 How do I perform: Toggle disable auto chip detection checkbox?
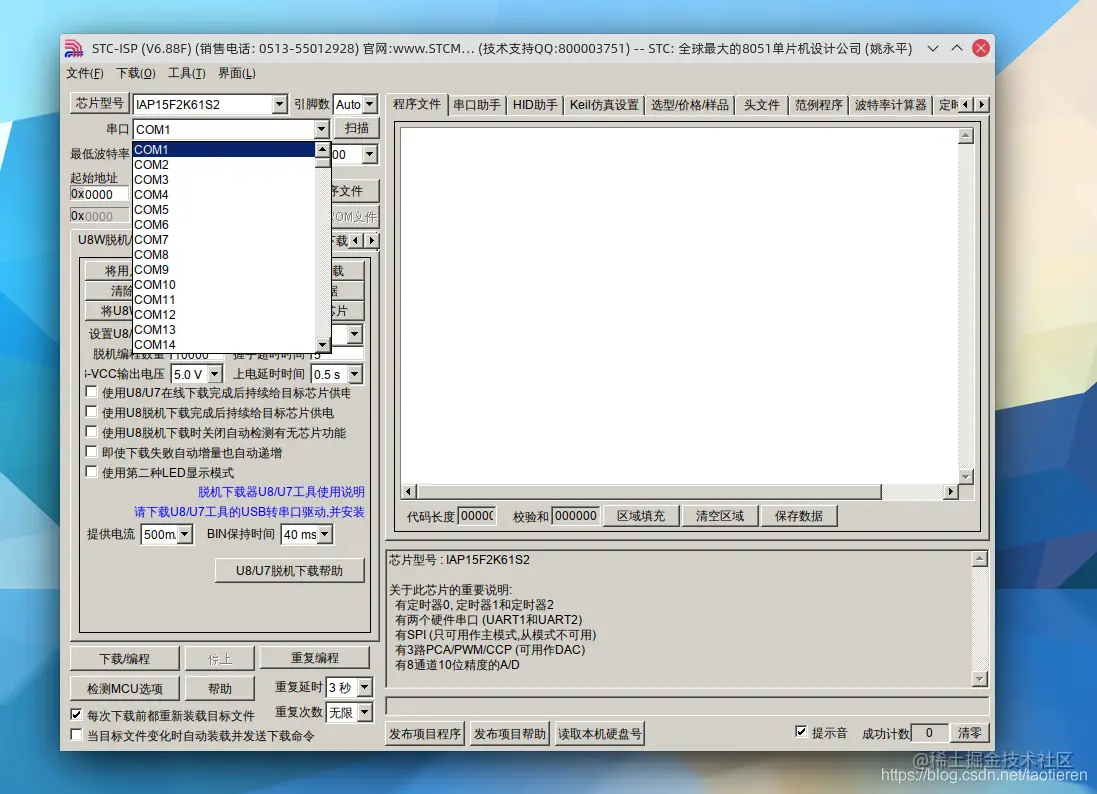tap(91, 432)
